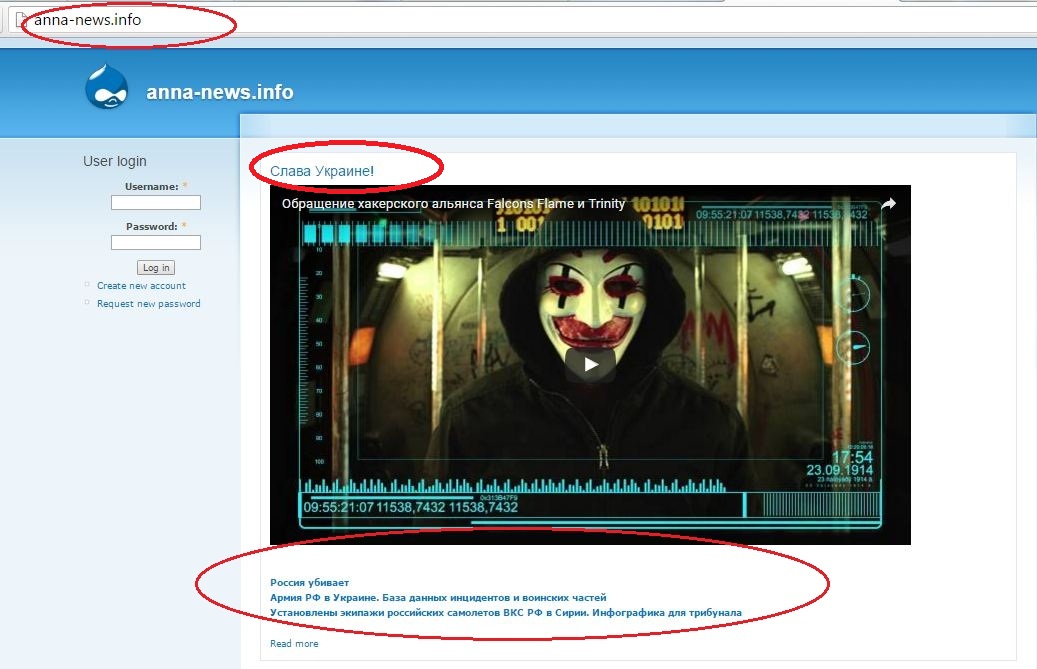Open the 'Россия убивает' link

pyautogui.click(x=310, y=582)
